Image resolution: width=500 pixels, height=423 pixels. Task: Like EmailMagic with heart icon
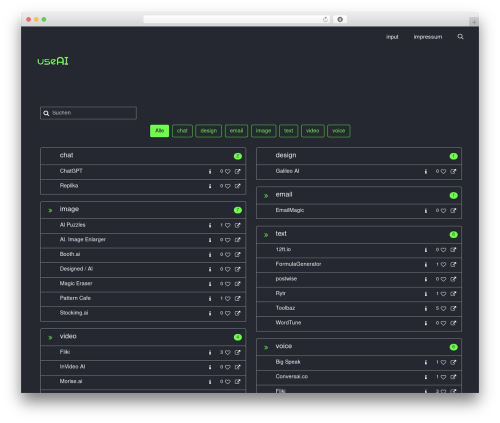click(x=443, y=211)
